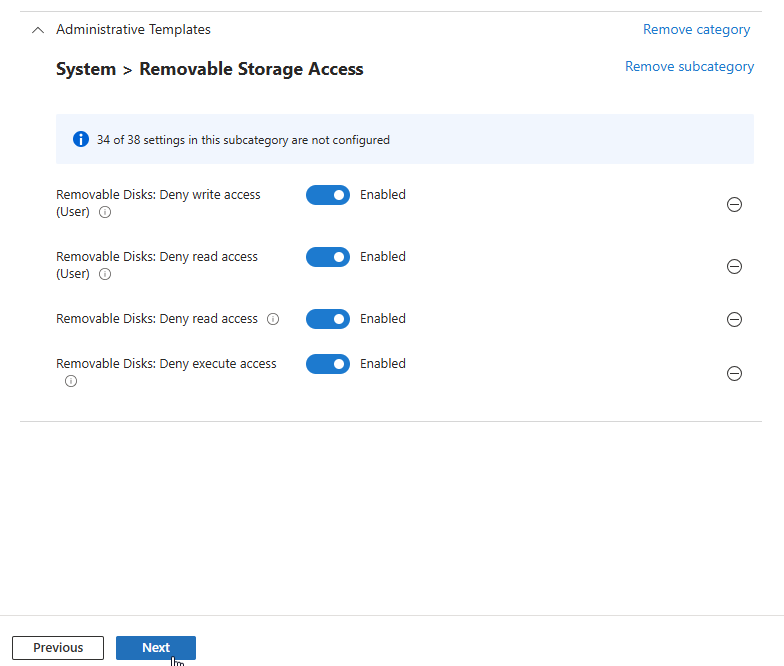
Task: Remove the Deny execute access setting
Action: 734,373
